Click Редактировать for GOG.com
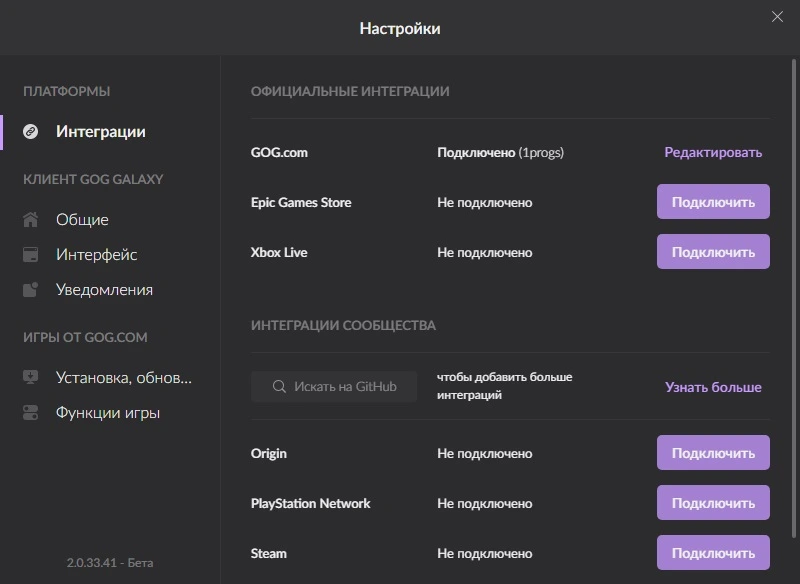800x584 pixels. (x=713, y=152)
